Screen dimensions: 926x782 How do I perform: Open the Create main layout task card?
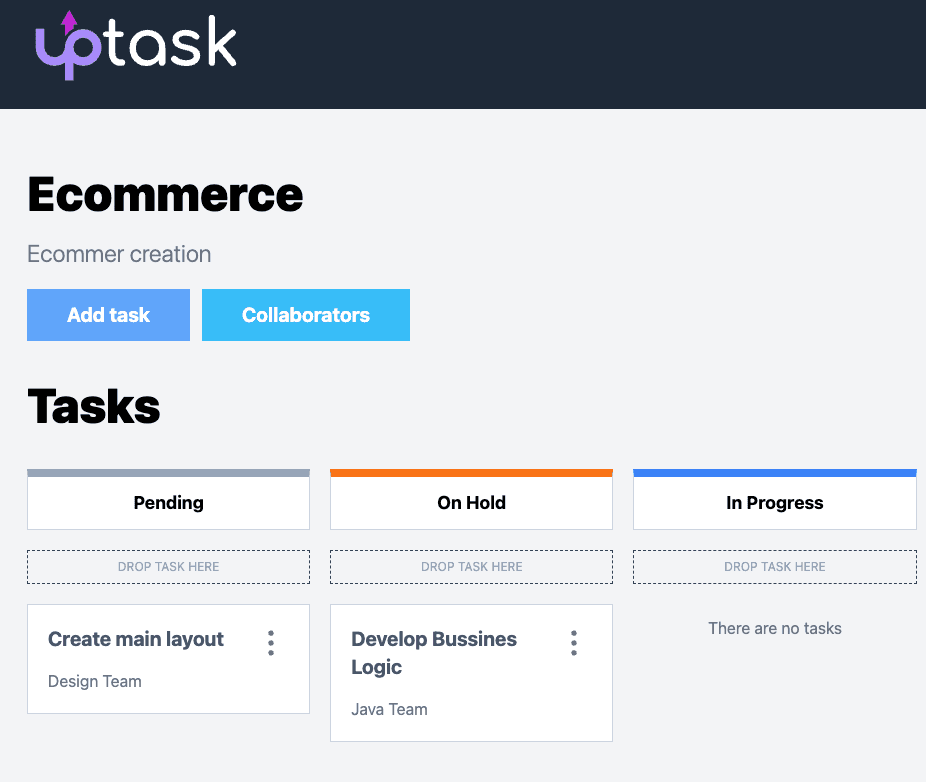point(135,639)
